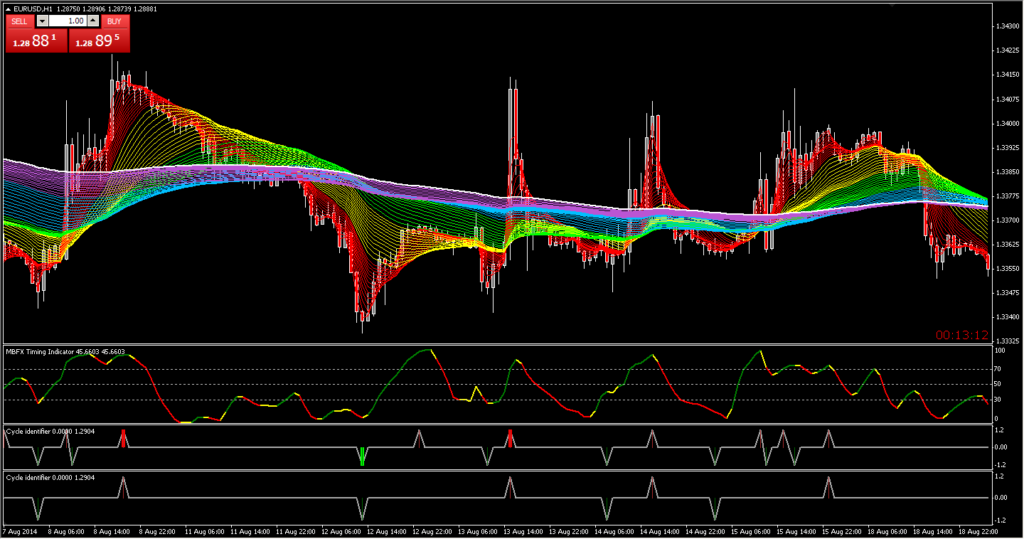1024x539 pixels.
Task: Click the SELL button
Action: [20, 20]
